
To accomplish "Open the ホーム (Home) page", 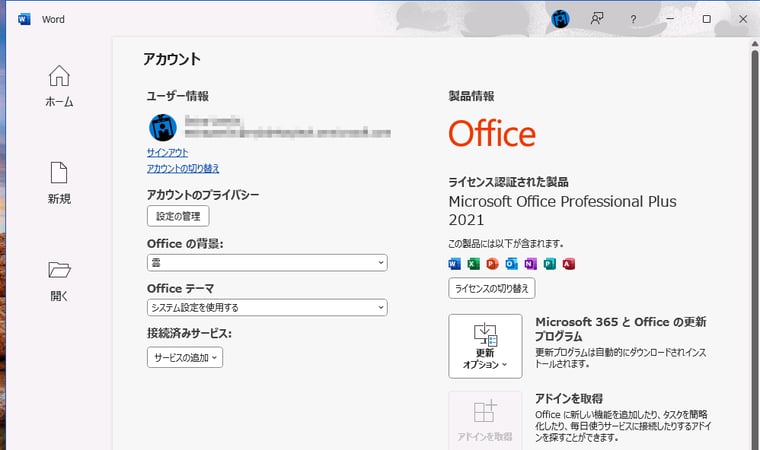I will click(59, 86).
